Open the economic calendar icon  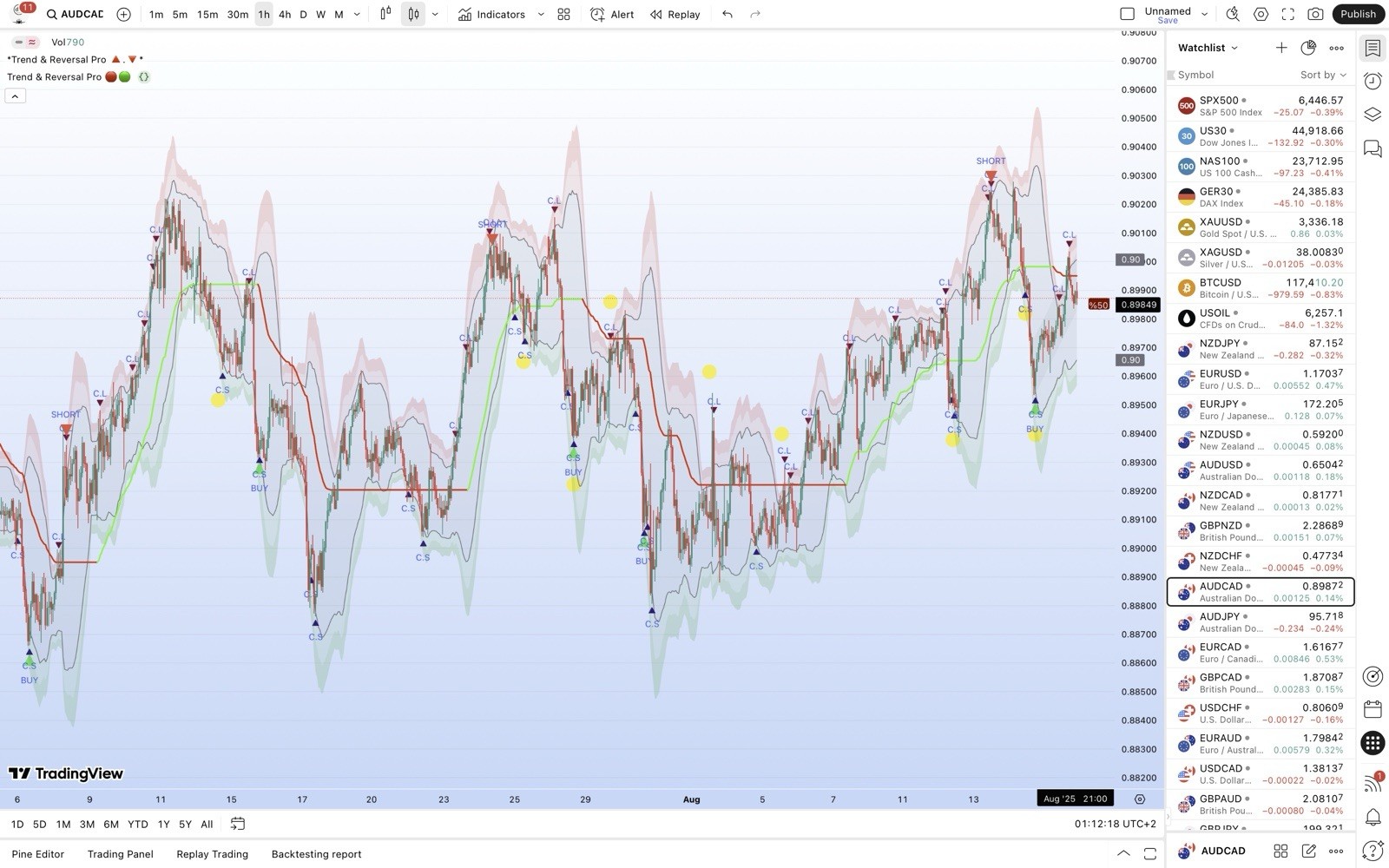[x=1373, y=709]
